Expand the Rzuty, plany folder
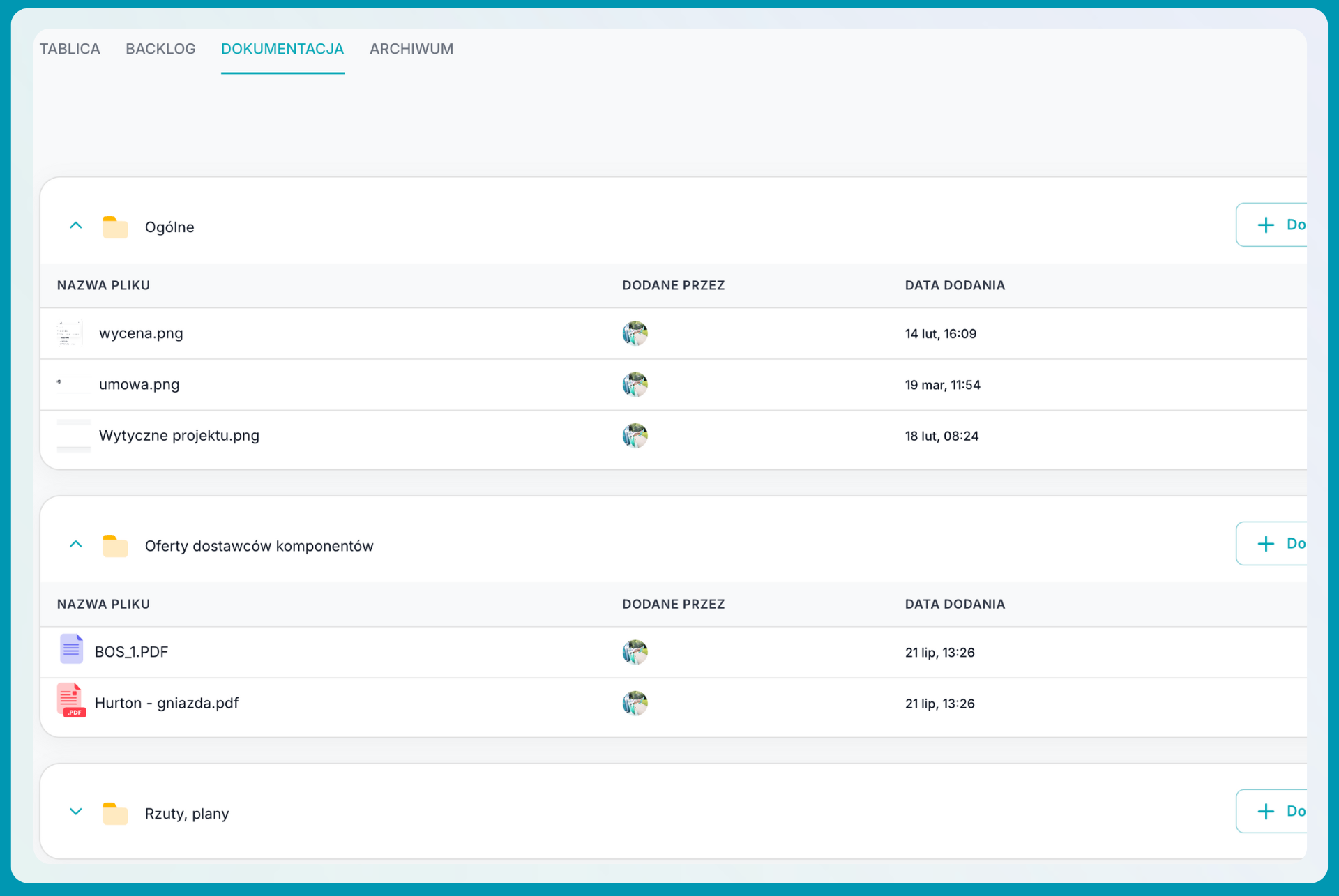1339x896 pixels. click(x=76, y=812)
